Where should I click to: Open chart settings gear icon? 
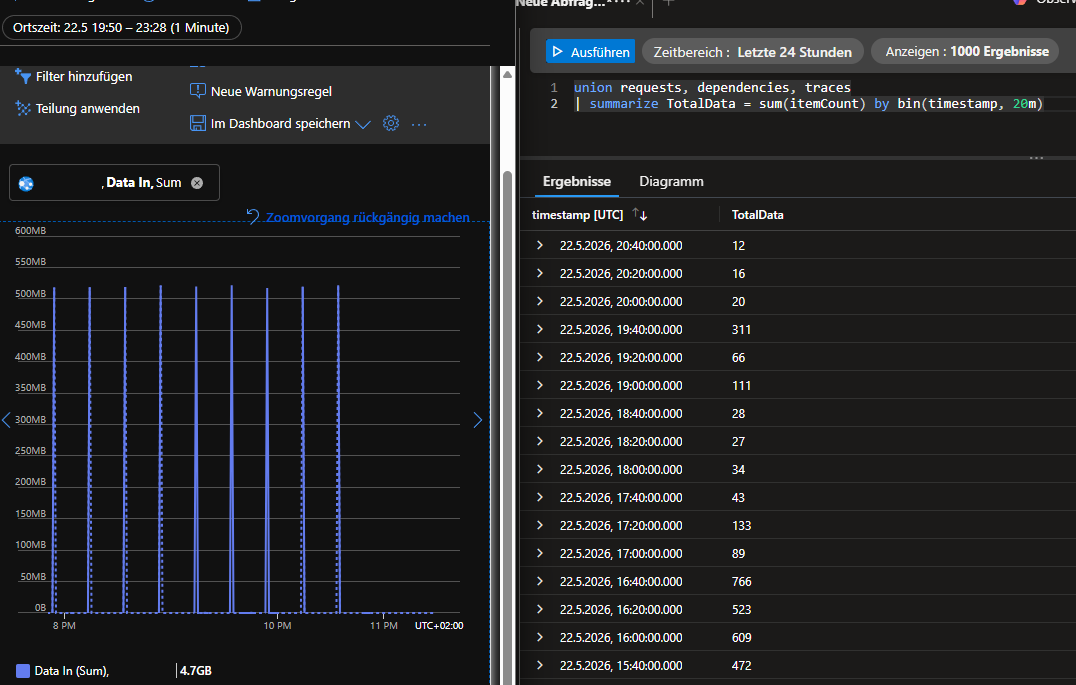(x=391, y=124)
